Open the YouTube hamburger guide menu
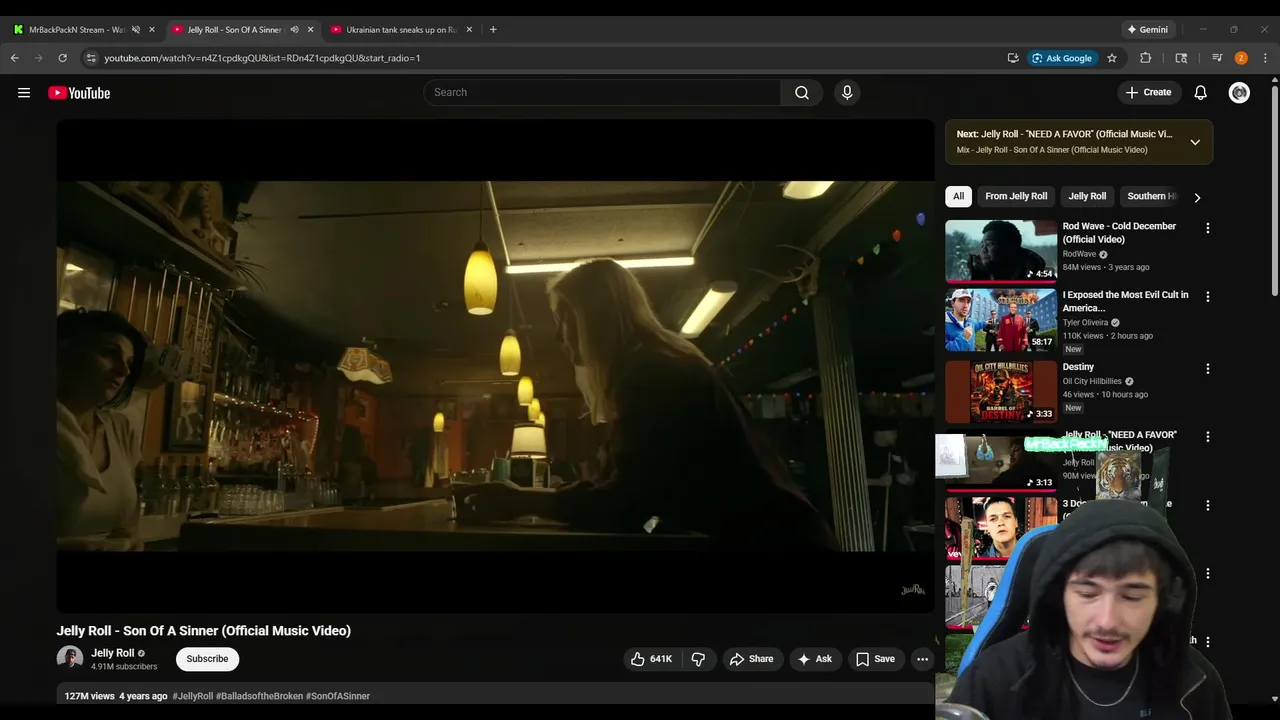 (x=24, y=93)
